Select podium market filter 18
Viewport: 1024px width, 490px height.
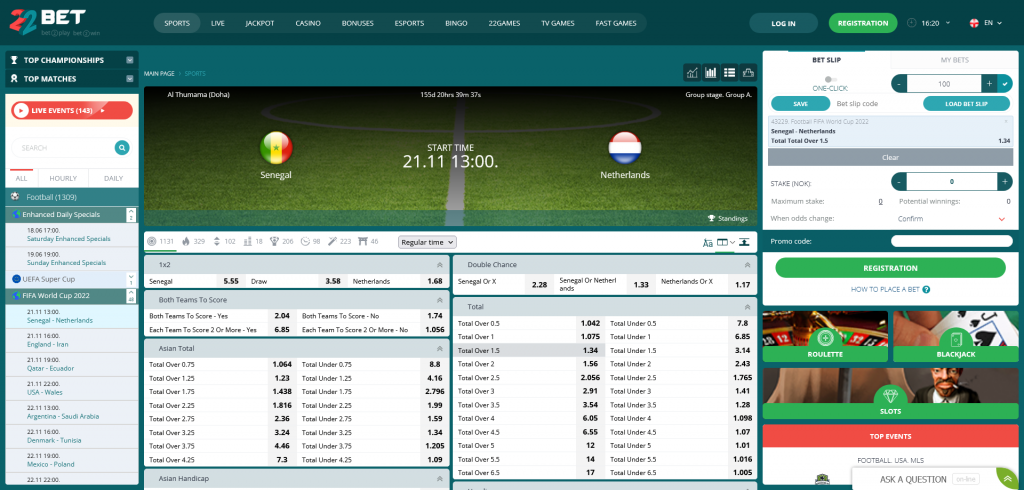(x=247, y=242)
